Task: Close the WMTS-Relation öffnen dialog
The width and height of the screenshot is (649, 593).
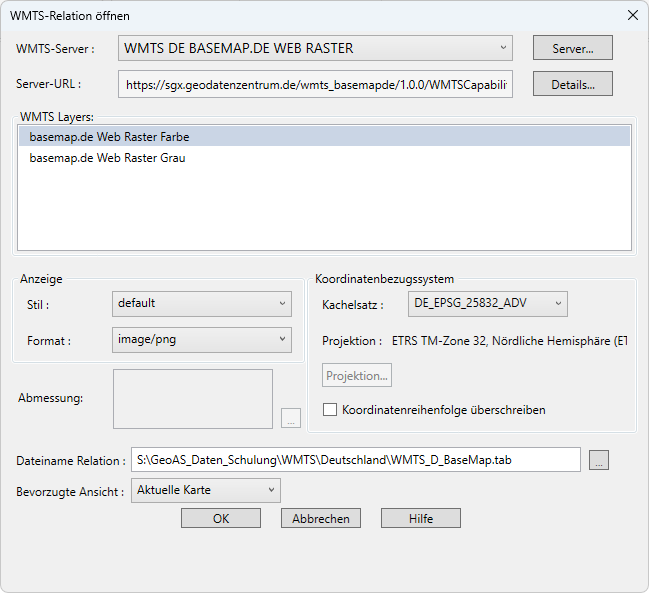Action: (x=632, y=15)
